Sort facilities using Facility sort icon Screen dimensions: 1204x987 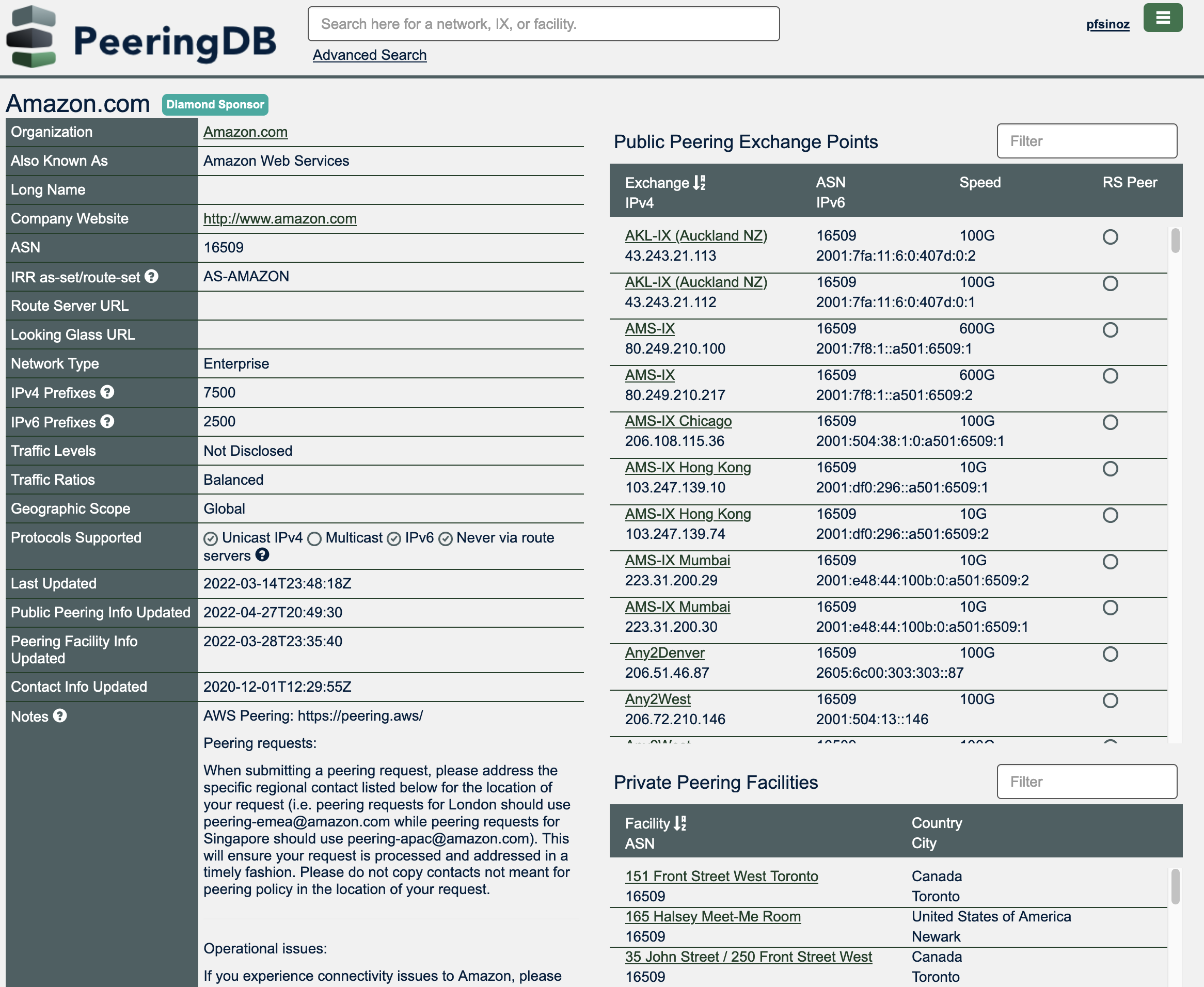pos(679,823)
